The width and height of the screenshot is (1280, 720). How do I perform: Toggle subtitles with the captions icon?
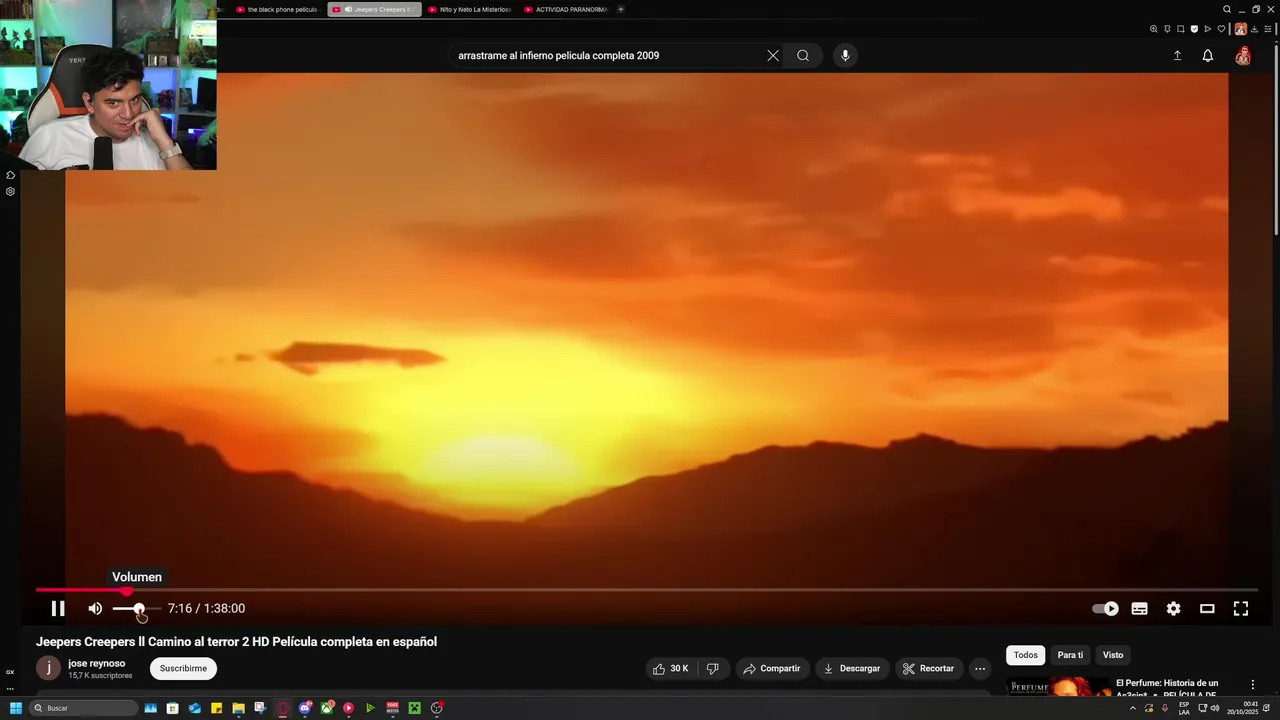(x=1139, y=608)
